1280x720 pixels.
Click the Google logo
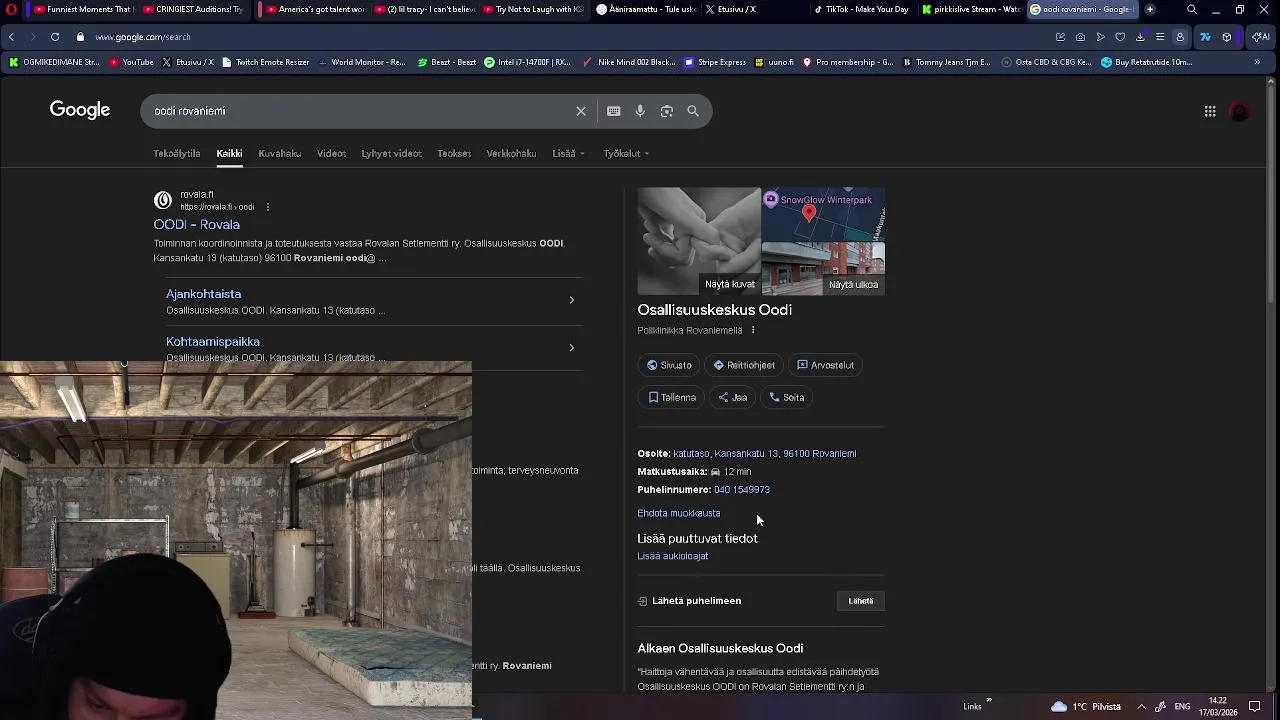(x=80, y=110)
